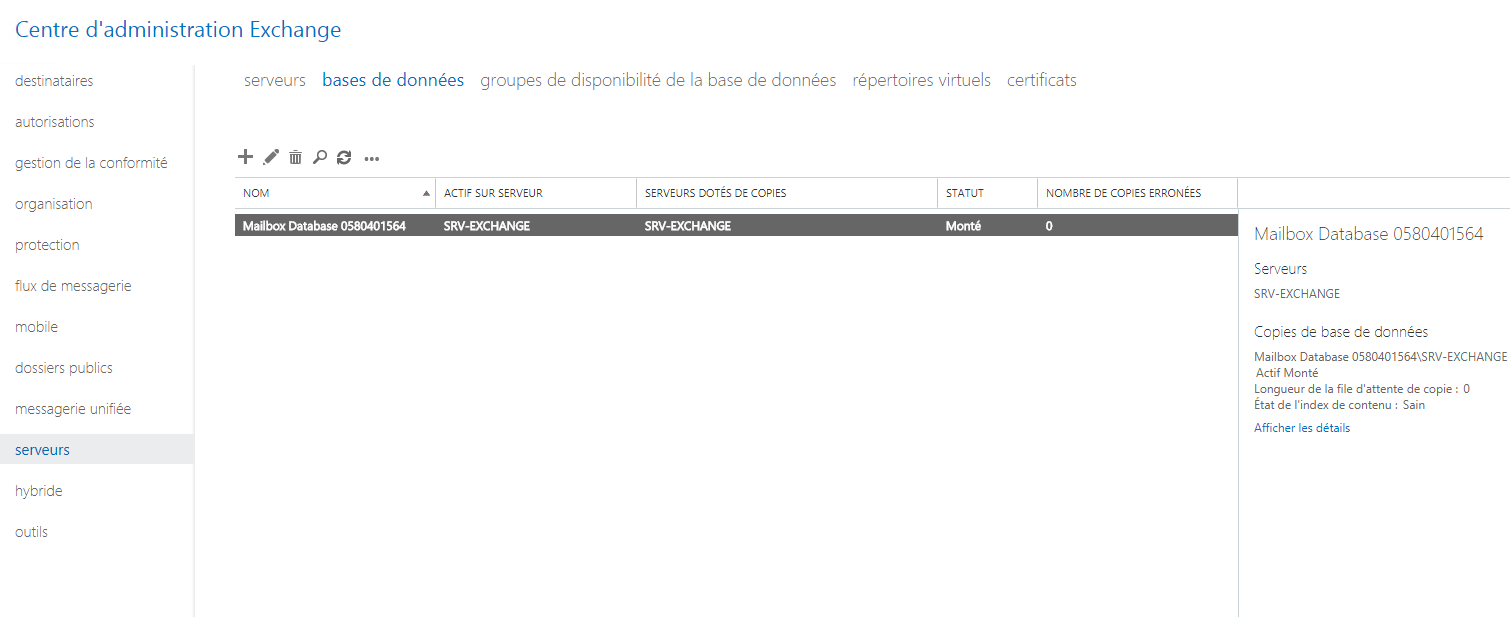Click the 0 erroneous copies cell
1510x617 pixels.
click(1049, 226)
